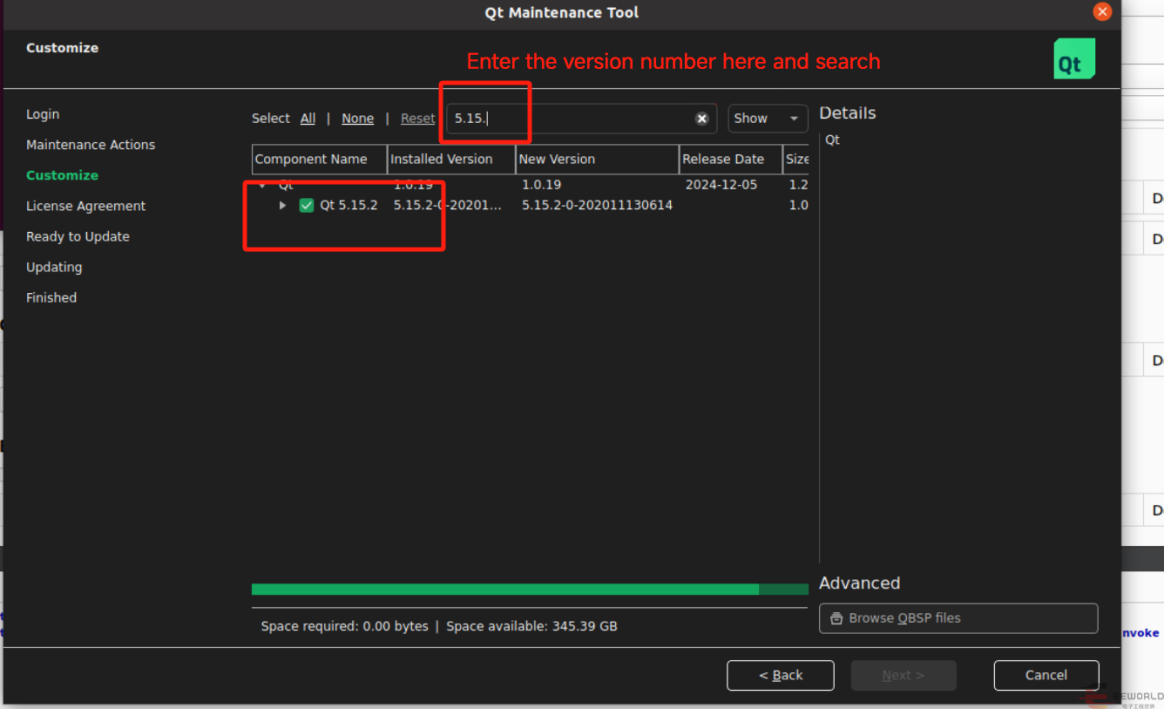Click the Qt logo icon

(1074, 59)
